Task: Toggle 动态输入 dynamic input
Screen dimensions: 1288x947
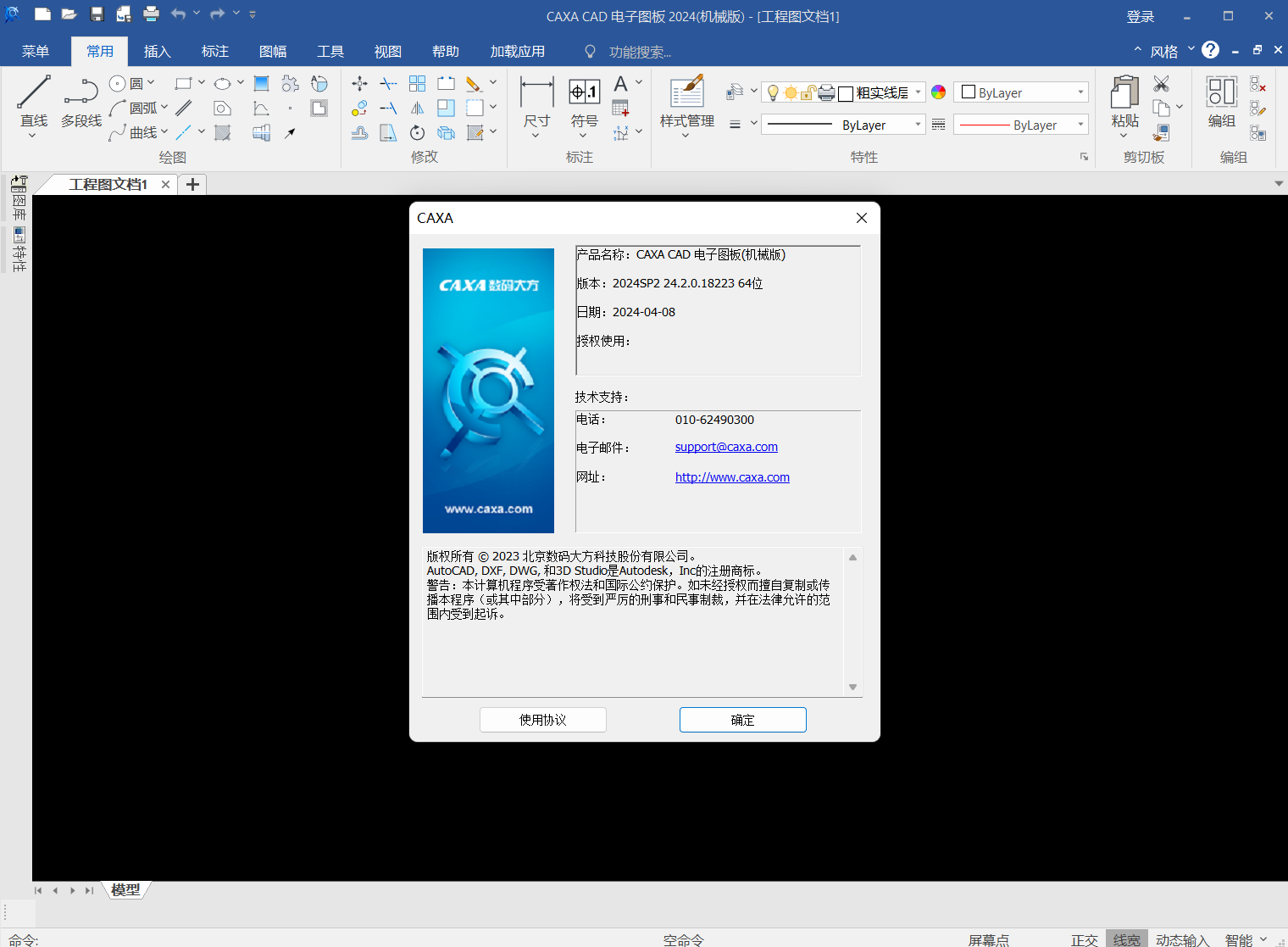Action: pyautogui.click(x=1182, y=939)
